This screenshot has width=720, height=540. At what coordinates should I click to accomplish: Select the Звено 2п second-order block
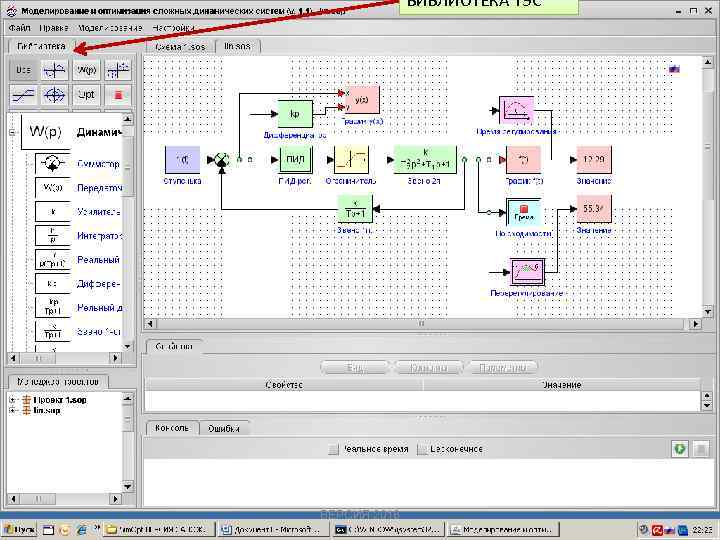click(x=425, y=160)
